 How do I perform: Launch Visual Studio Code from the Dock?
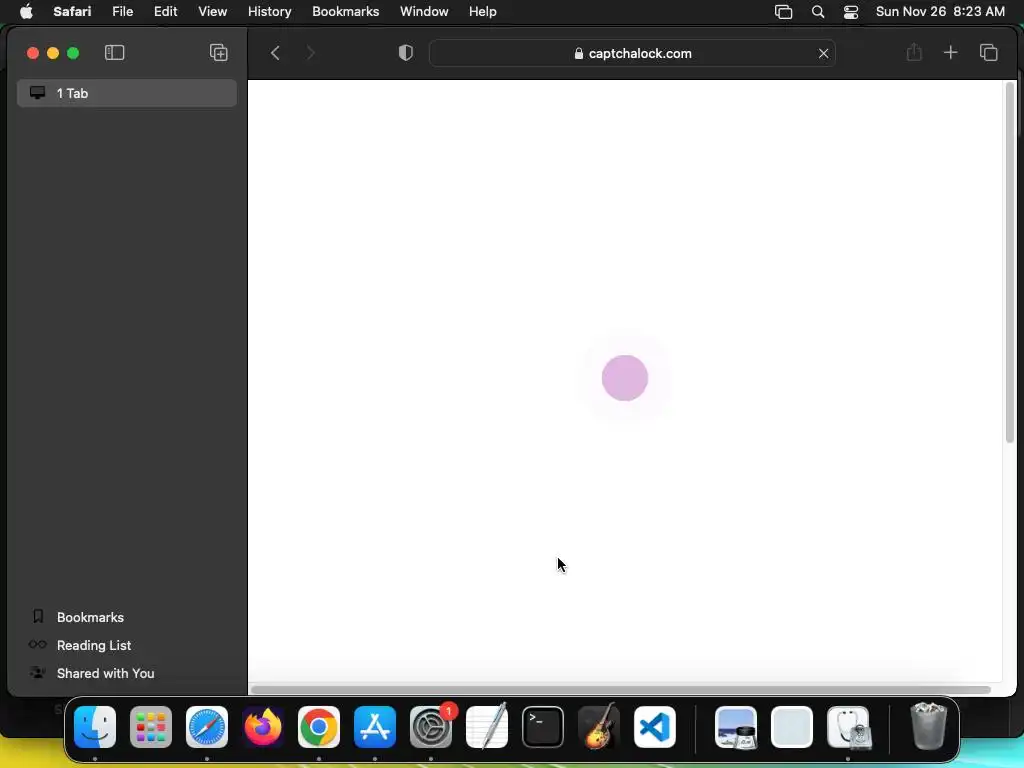655,727
